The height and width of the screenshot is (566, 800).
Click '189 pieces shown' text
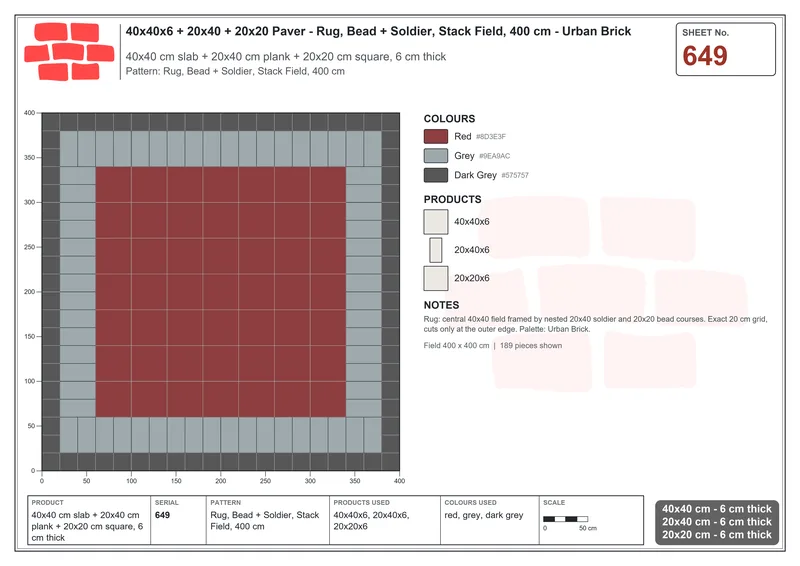click(x=531, y=346)
